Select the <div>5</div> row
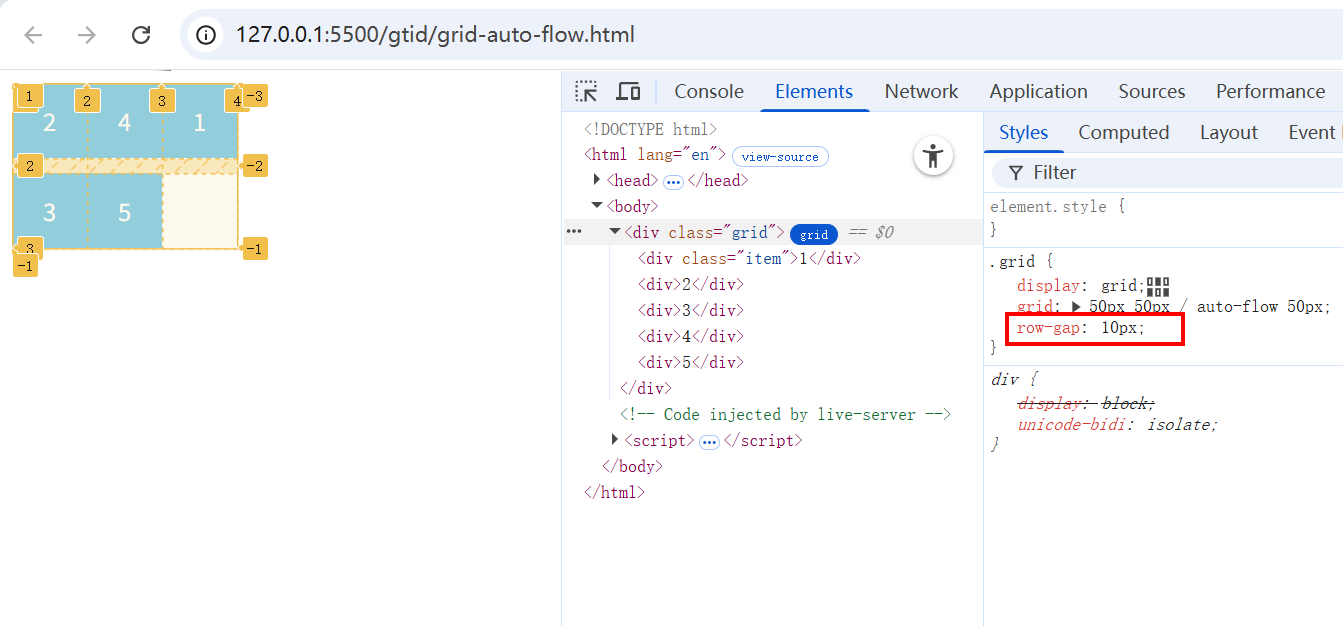Screen dimensions: 1343x626 coord(691,362)
